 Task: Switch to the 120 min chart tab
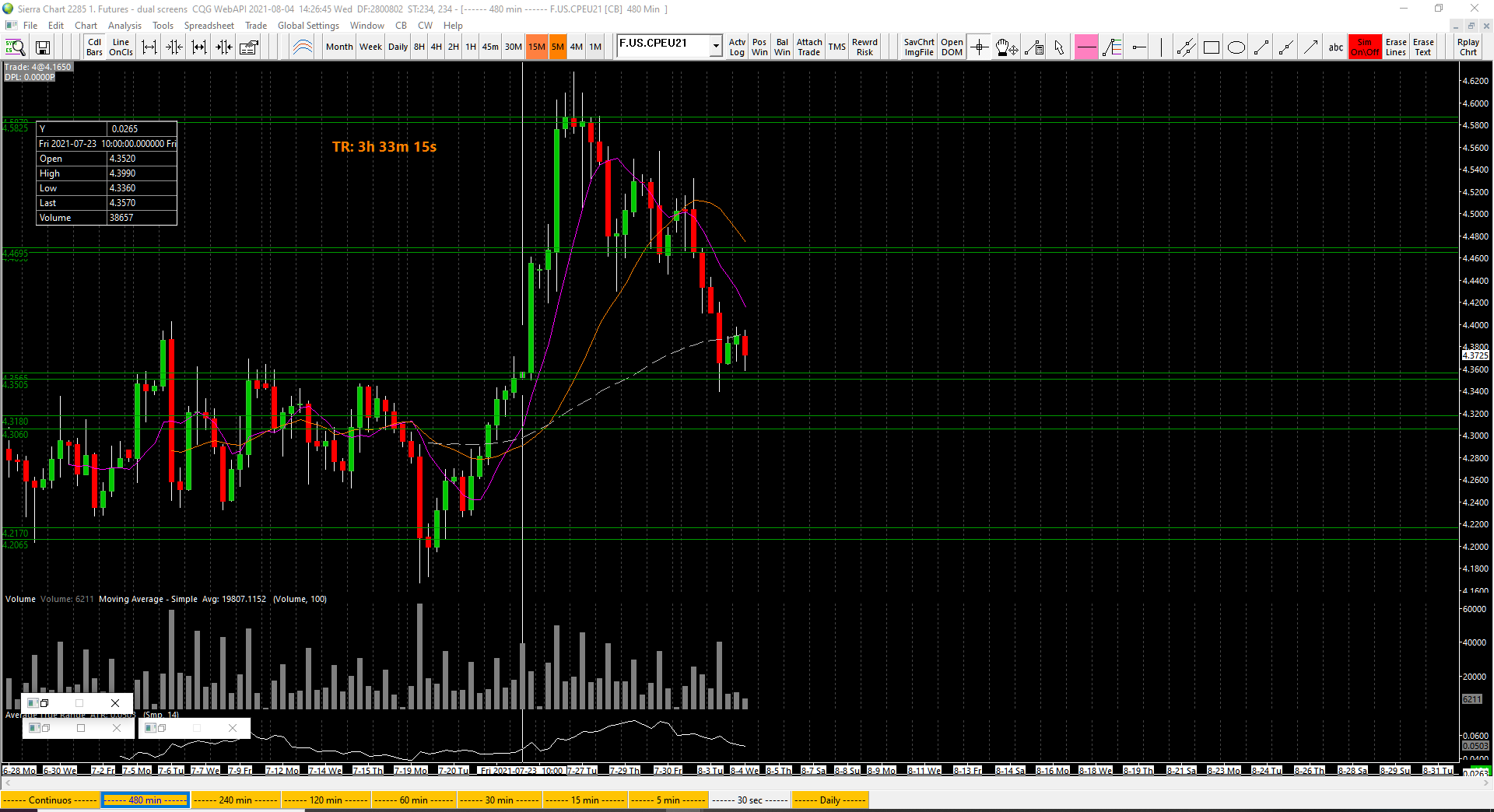(326, 800)
